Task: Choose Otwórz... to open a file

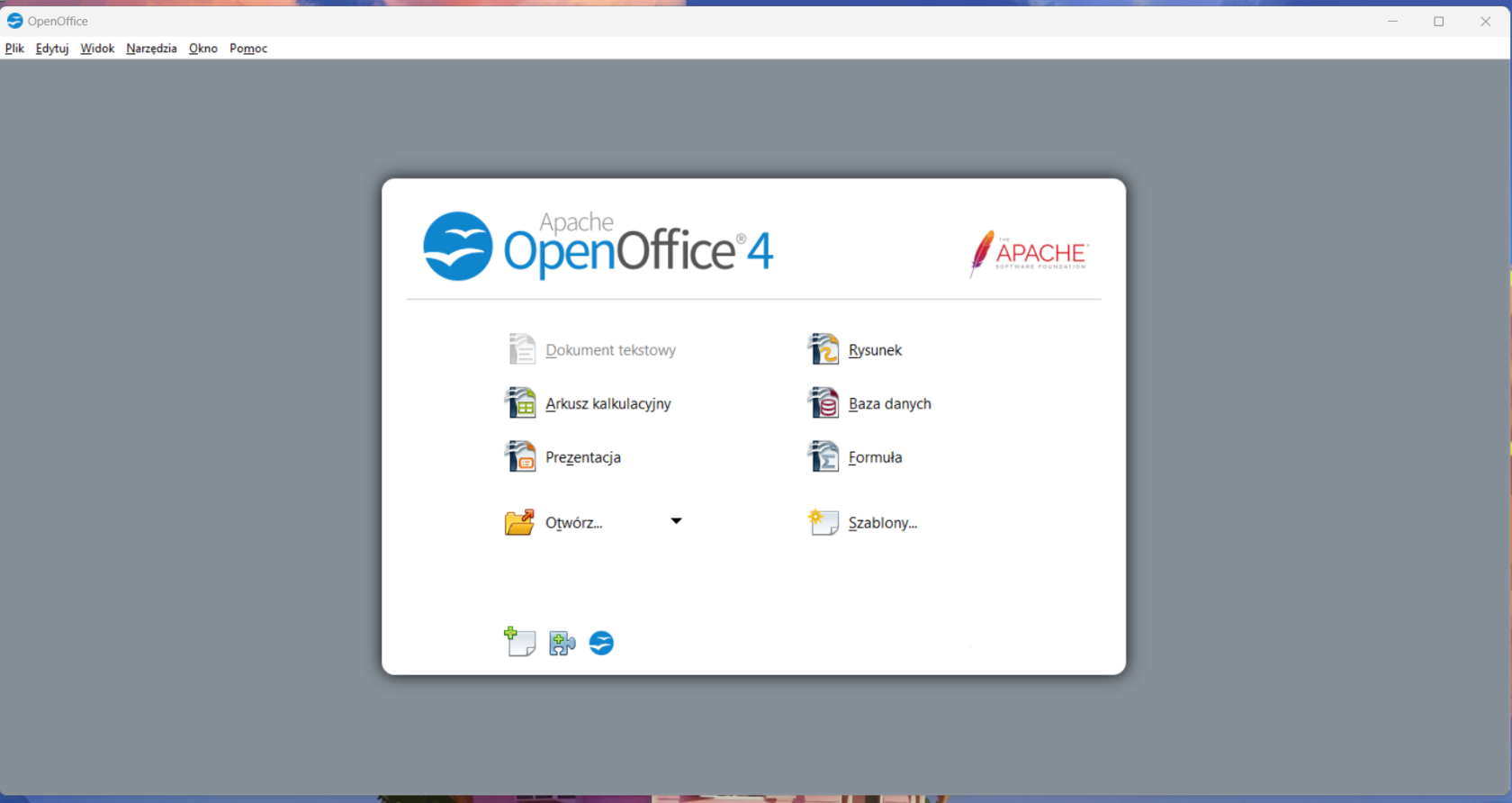Action: (x=574, y=523)
